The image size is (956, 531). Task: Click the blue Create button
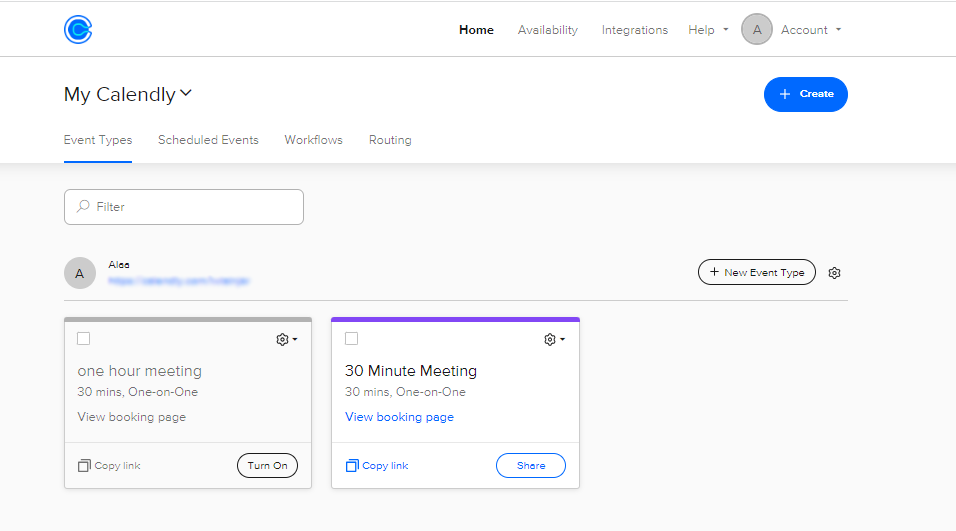click(x=805, y=94)
